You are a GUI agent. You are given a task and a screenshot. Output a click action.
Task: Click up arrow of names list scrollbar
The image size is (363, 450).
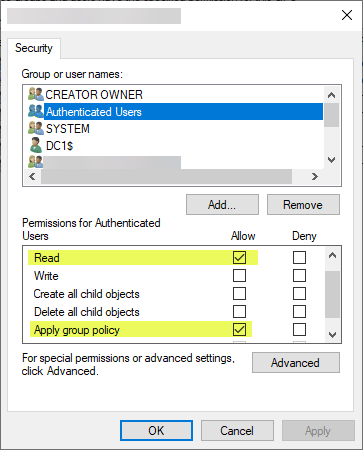[331, 95]
